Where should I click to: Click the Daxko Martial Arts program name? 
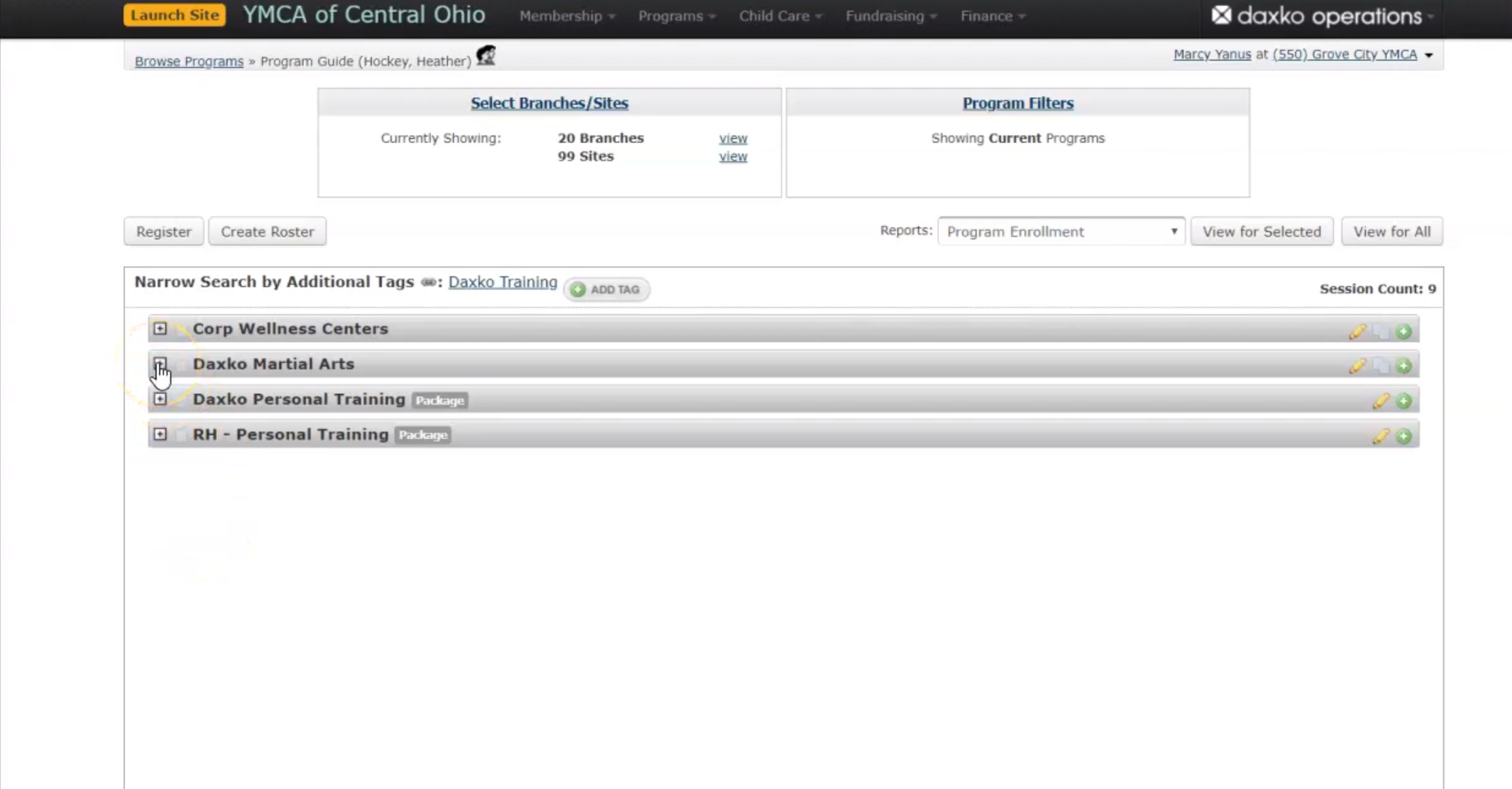tap(273, 364)
